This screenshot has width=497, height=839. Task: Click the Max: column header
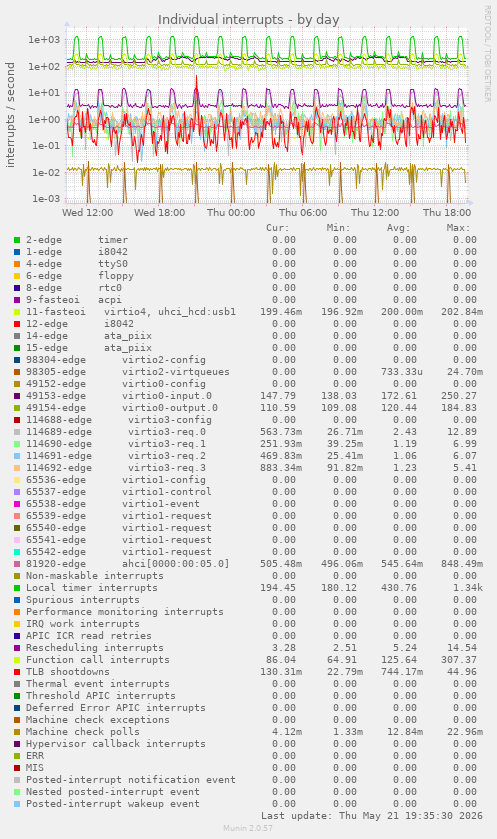coord(458,228)
